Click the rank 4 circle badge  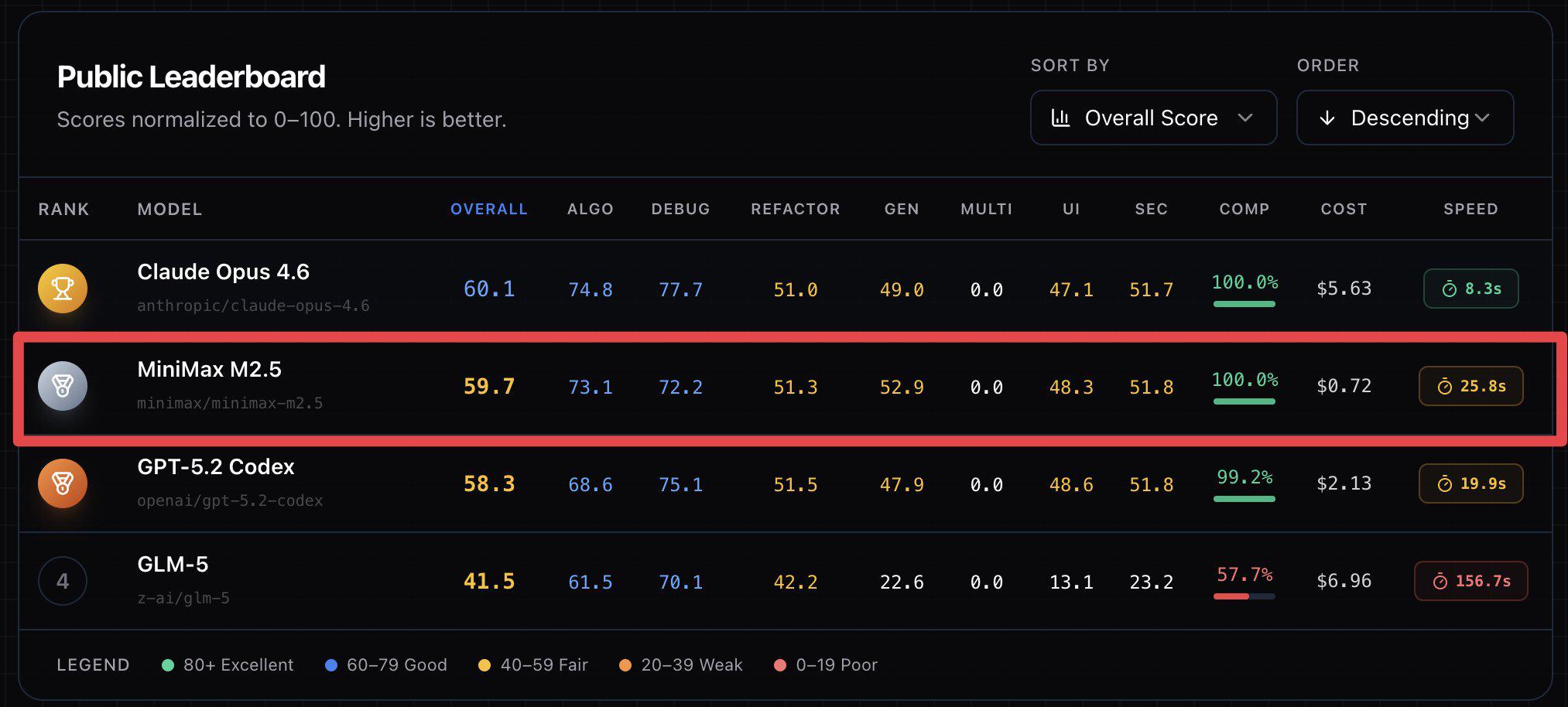[x=63, y=581]
